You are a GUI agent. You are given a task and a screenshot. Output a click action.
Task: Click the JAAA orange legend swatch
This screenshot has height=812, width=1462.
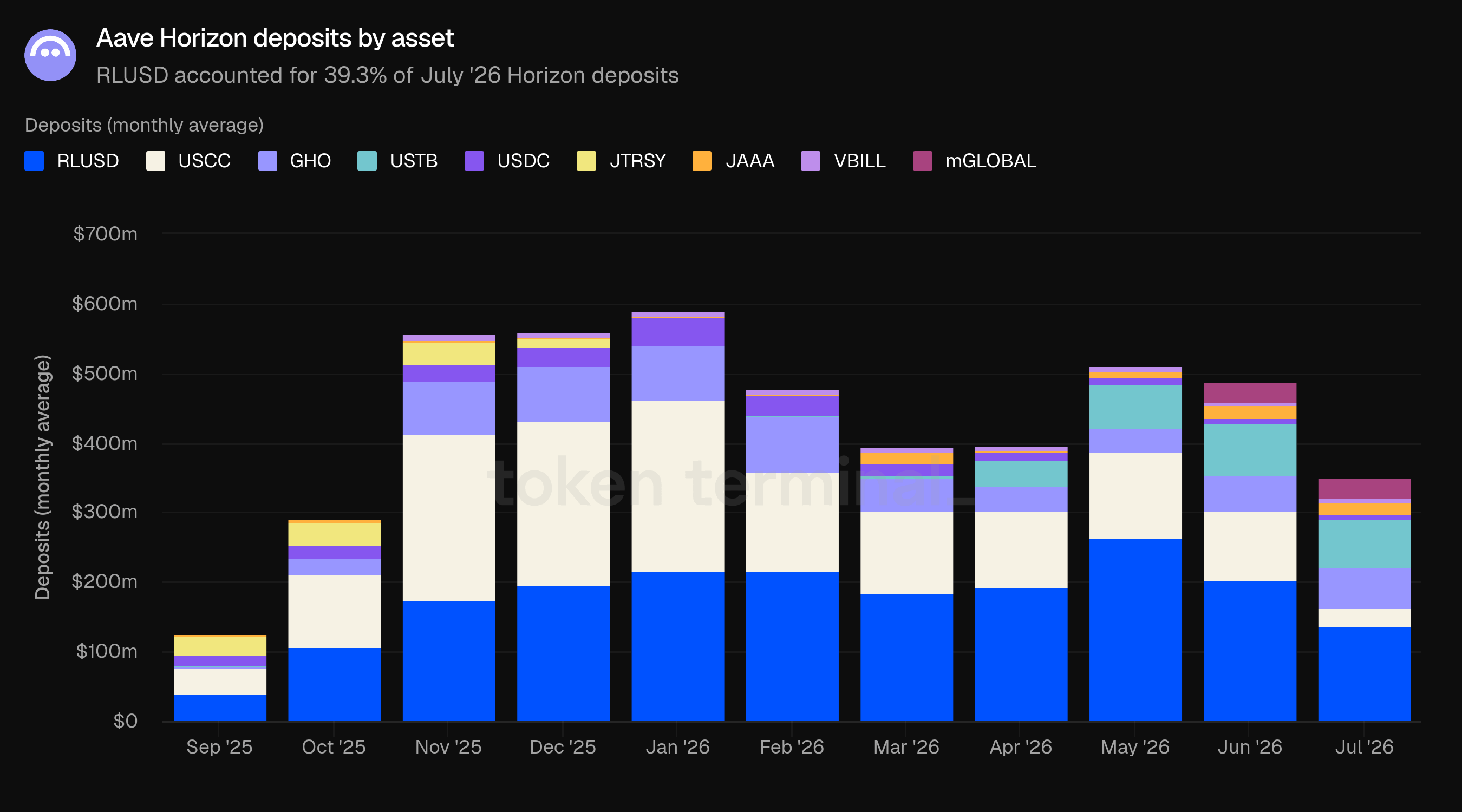pos(702,161)
